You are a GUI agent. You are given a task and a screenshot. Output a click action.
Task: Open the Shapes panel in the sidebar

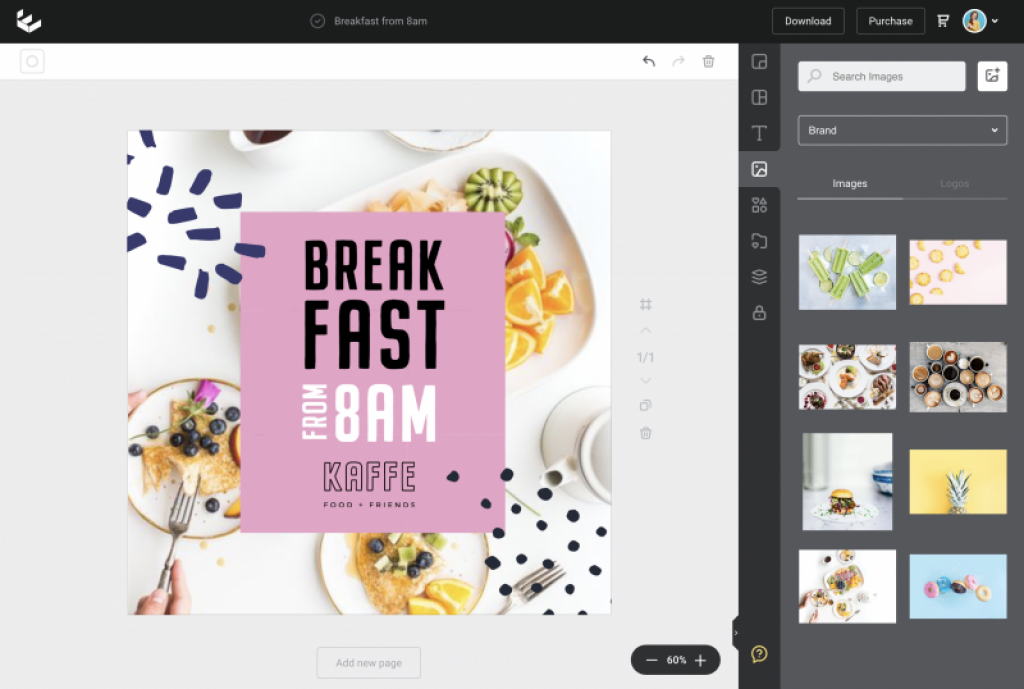pyautogui.click(x=759, y=205)
